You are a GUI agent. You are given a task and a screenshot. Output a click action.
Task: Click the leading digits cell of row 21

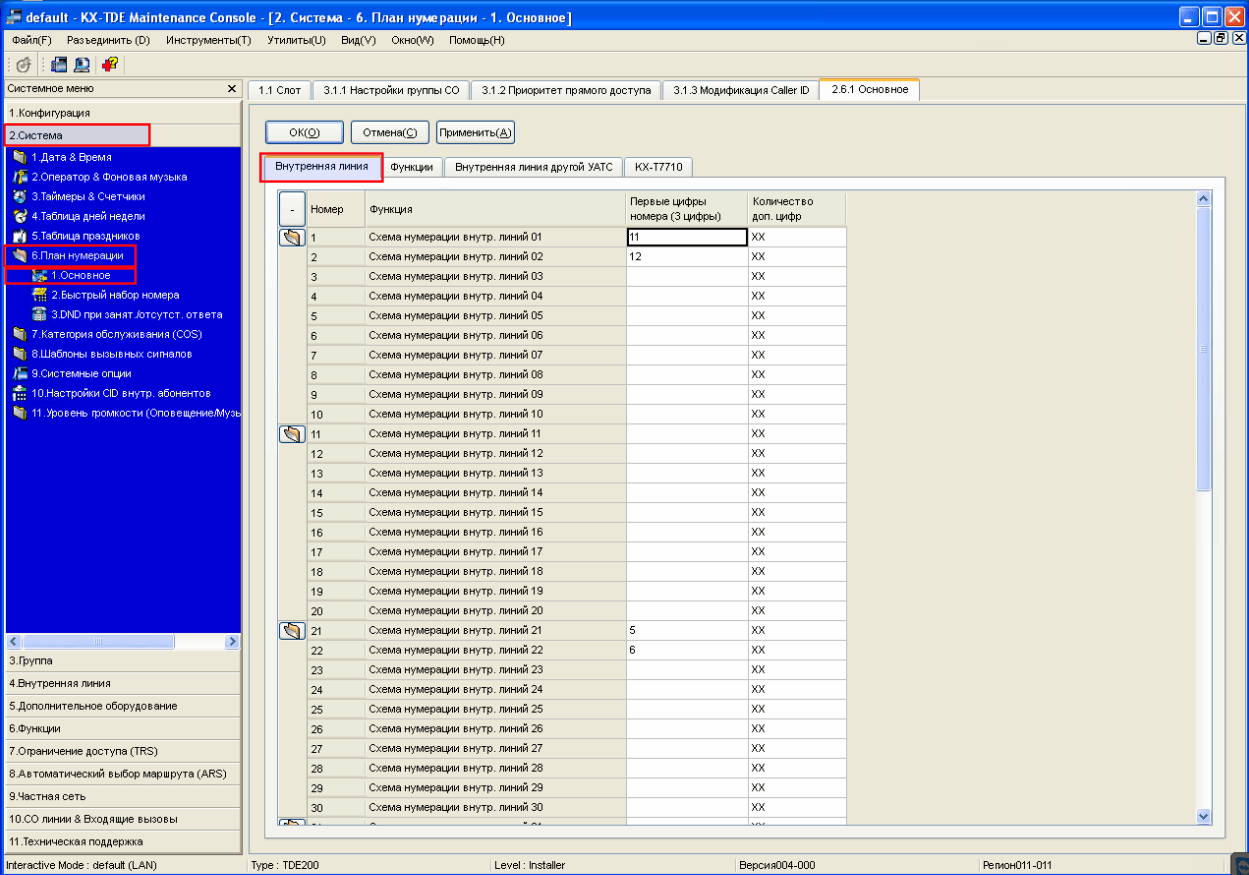click(x=687, y=630)
